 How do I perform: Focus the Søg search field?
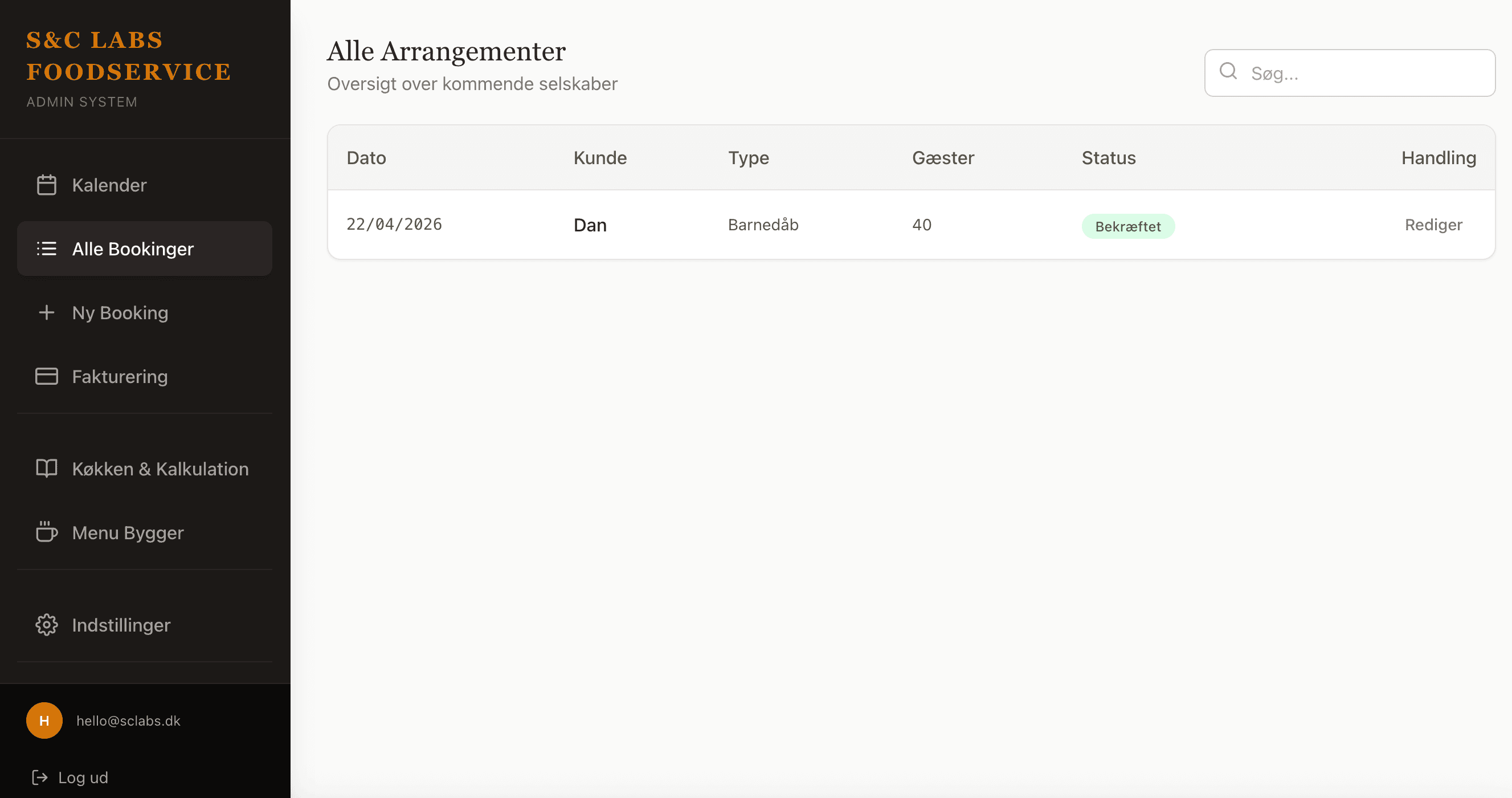1350,73
